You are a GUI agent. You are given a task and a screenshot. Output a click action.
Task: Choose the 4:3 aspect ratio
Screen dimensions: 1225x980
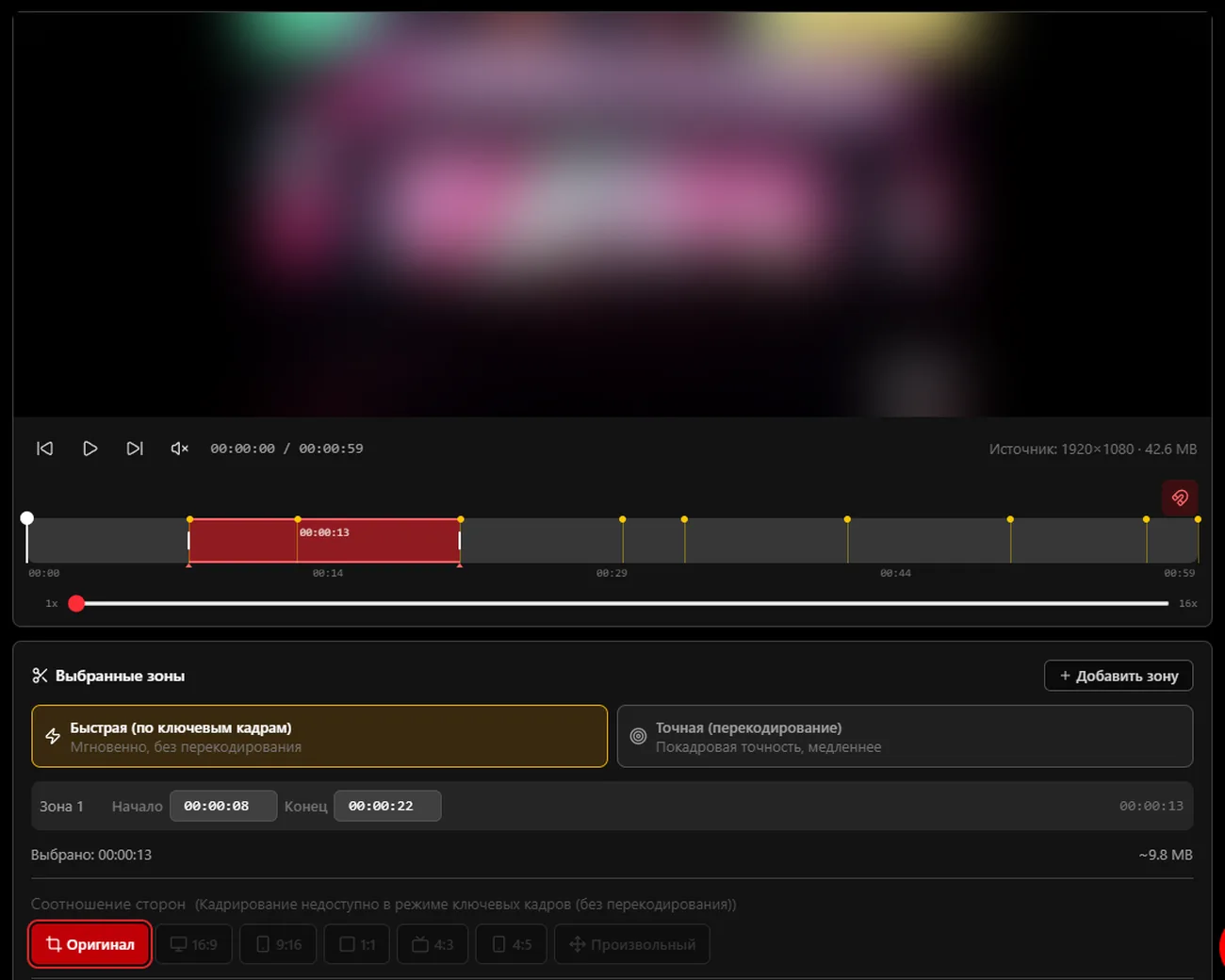point(433,944)
